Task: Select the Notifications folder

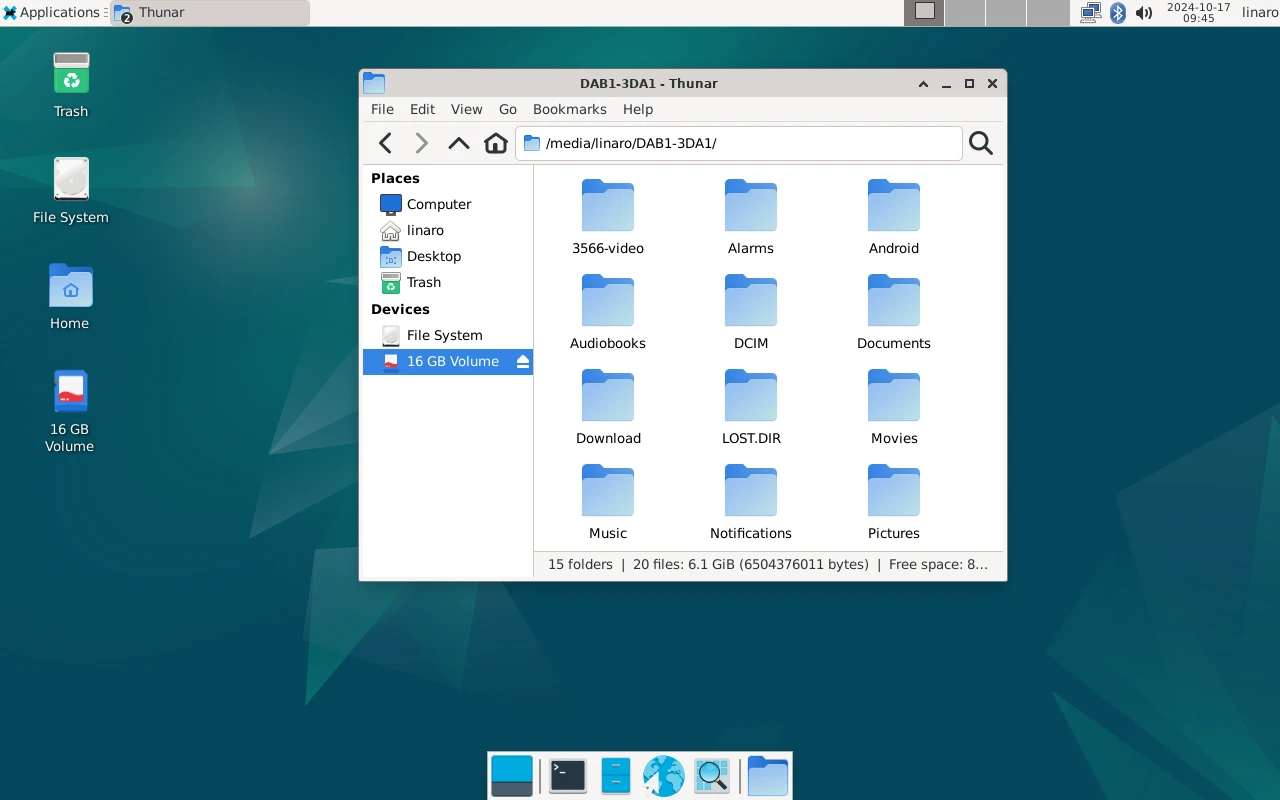Action: coord(751,503)
